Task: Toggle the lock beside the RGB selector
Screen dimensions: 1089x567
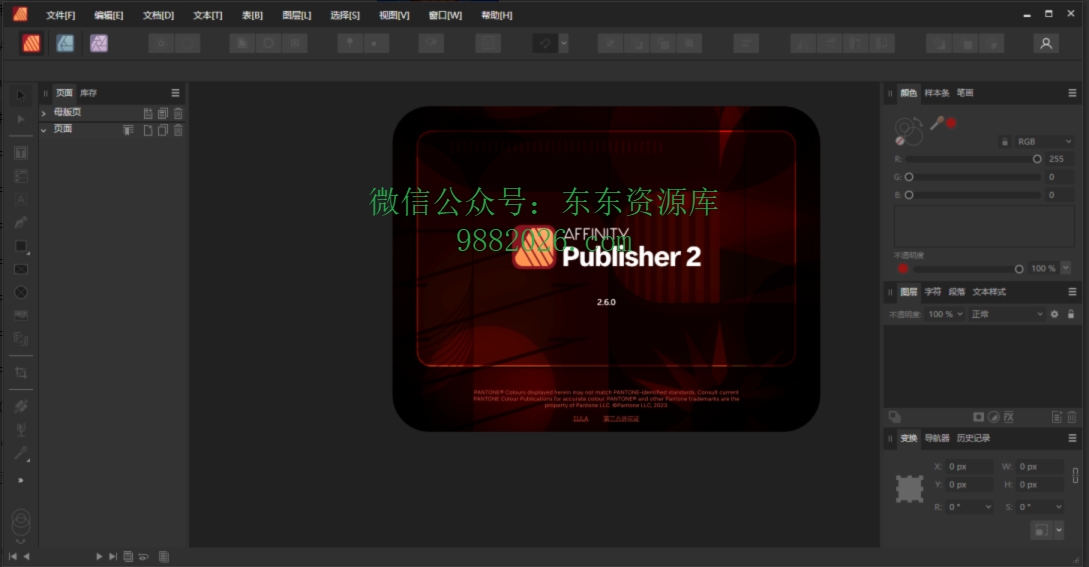Action: 1004,142
